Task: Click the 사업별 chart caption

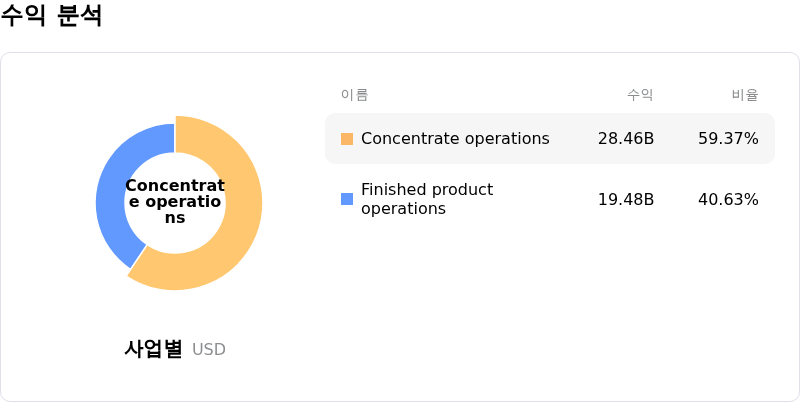Action: (x=153, y=349)
